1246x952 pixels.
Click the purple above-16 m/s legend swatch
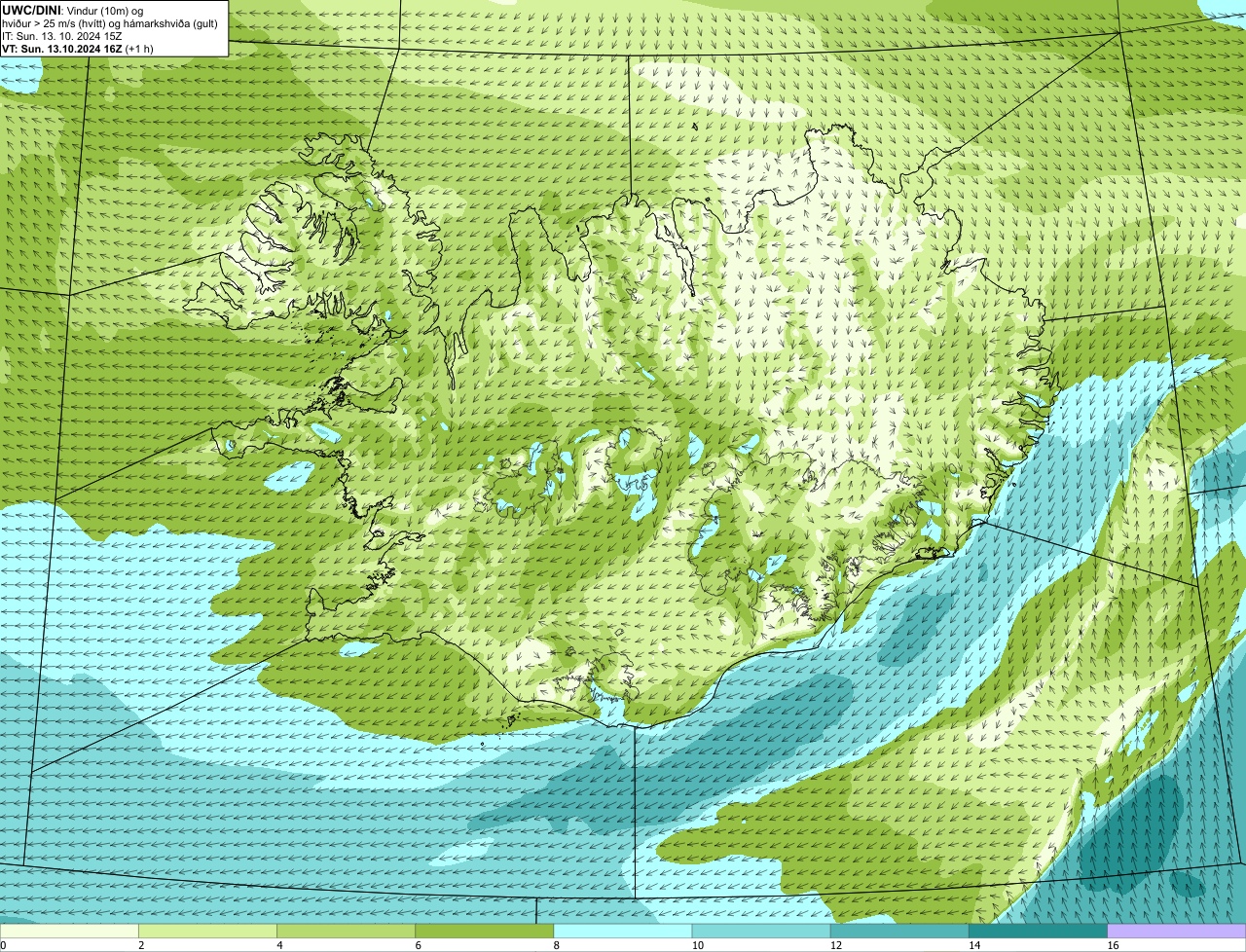pyautogui.click(x=1177, y=931)
